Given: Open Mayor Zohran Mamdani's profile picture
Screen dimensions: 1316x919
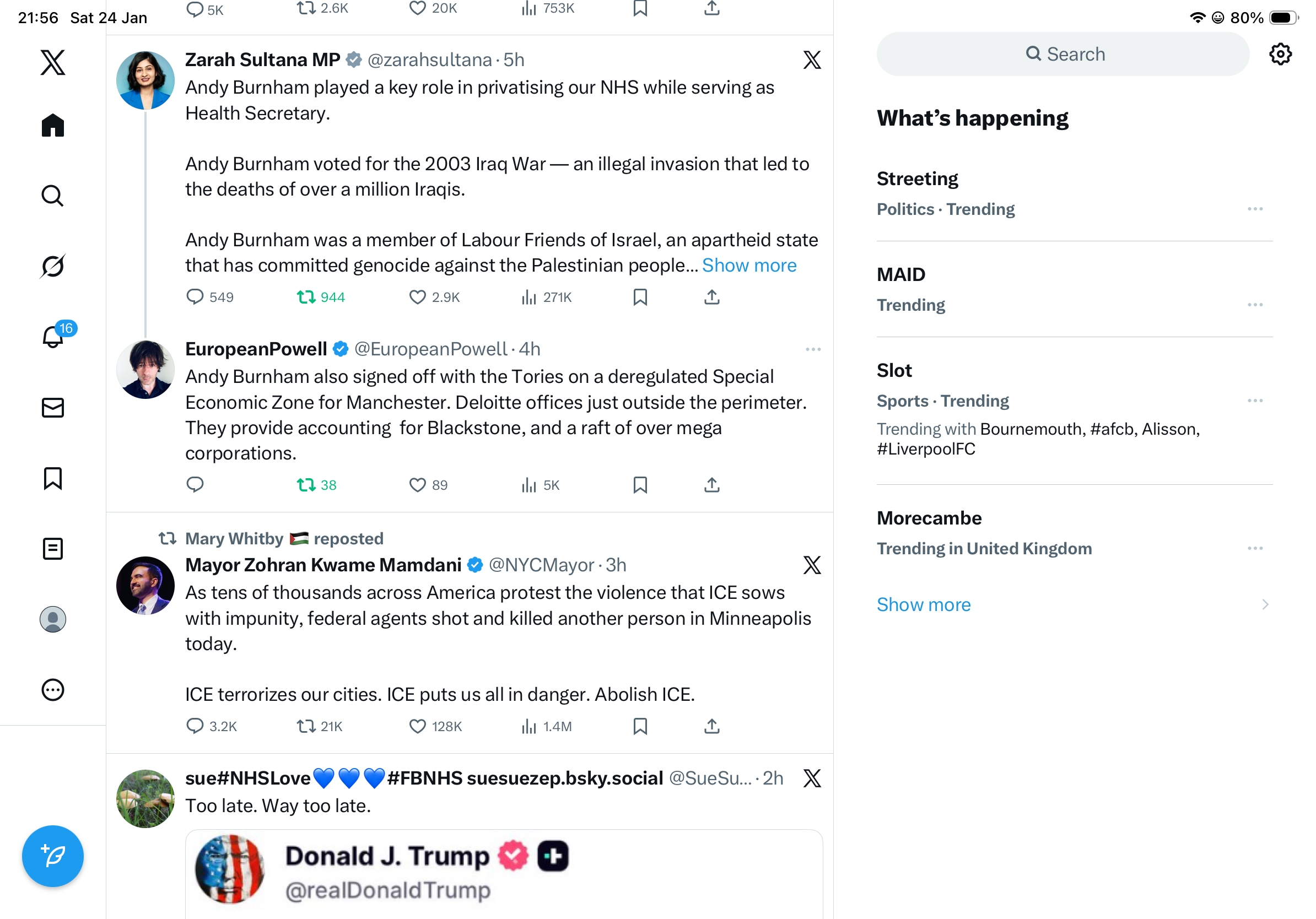Looking at the screenshot, I should pos(145,585).
